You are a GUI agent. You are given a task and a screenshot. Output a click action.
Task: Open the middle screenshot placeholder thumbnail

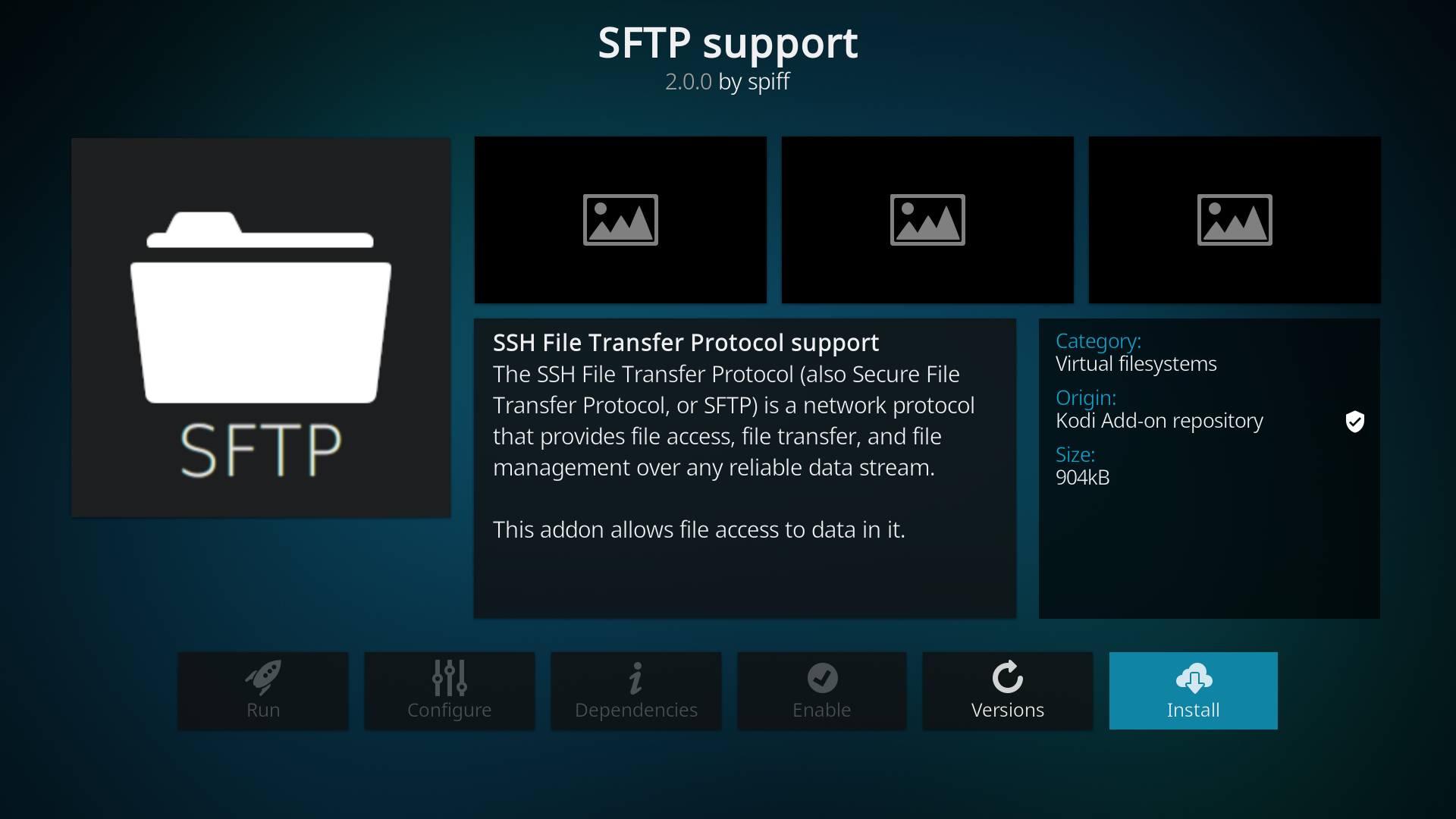click(x=927, y=220)
